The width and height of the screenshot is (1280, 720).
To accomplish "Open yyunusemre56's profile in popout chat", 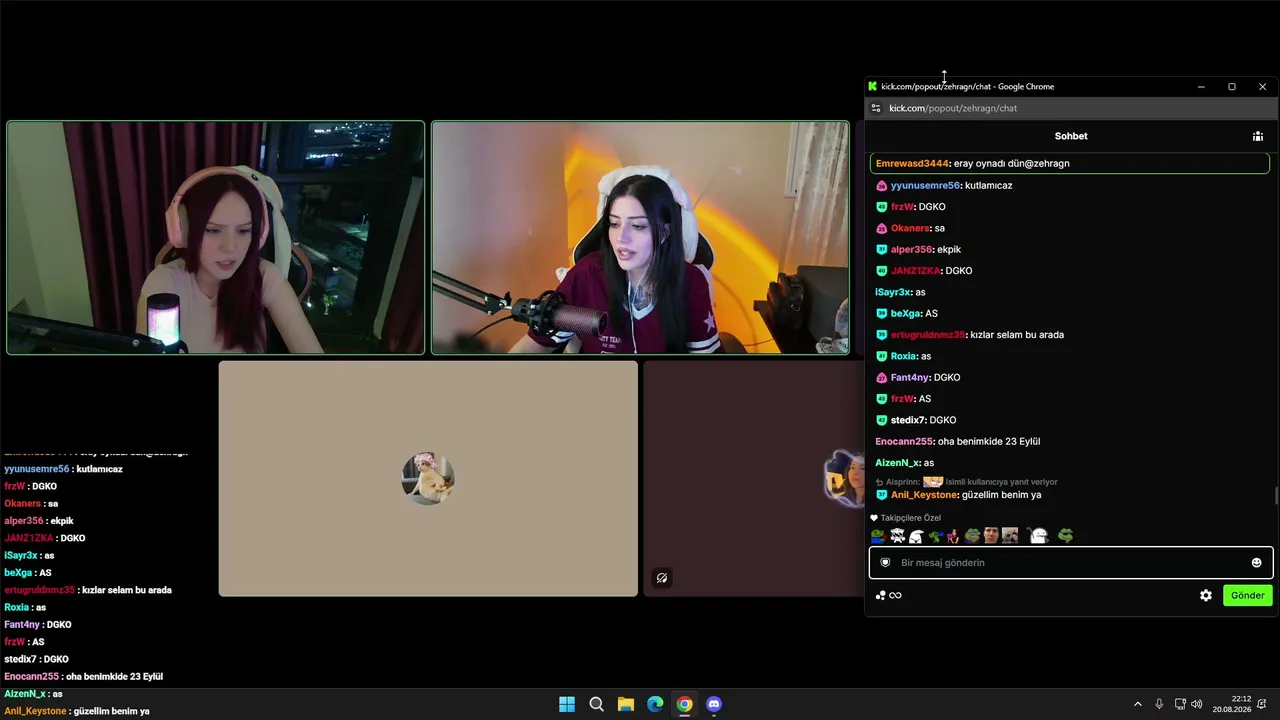I will (x=925, y=186).
